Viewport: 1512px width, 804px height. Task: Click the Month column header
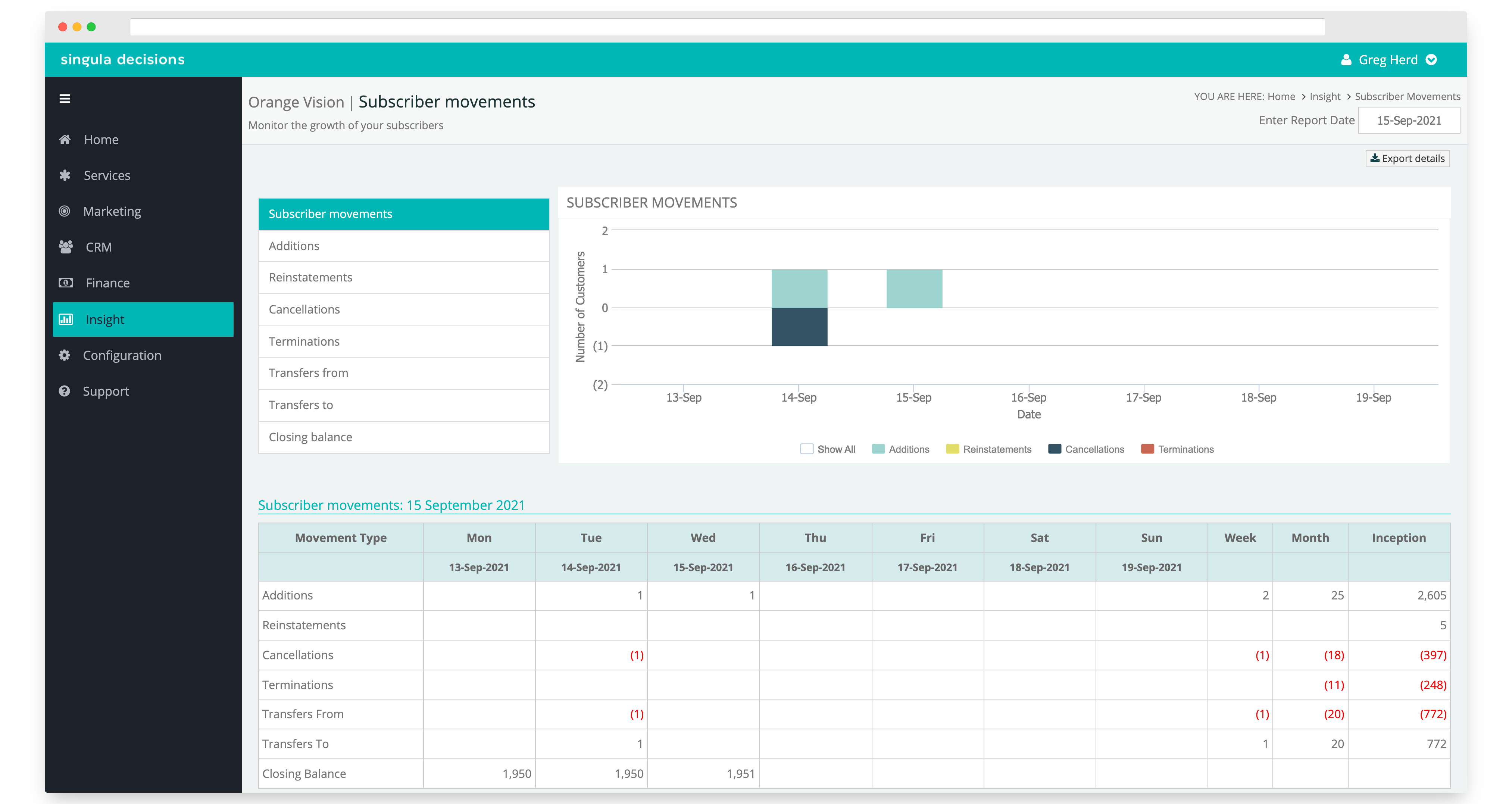[1309, 537]
